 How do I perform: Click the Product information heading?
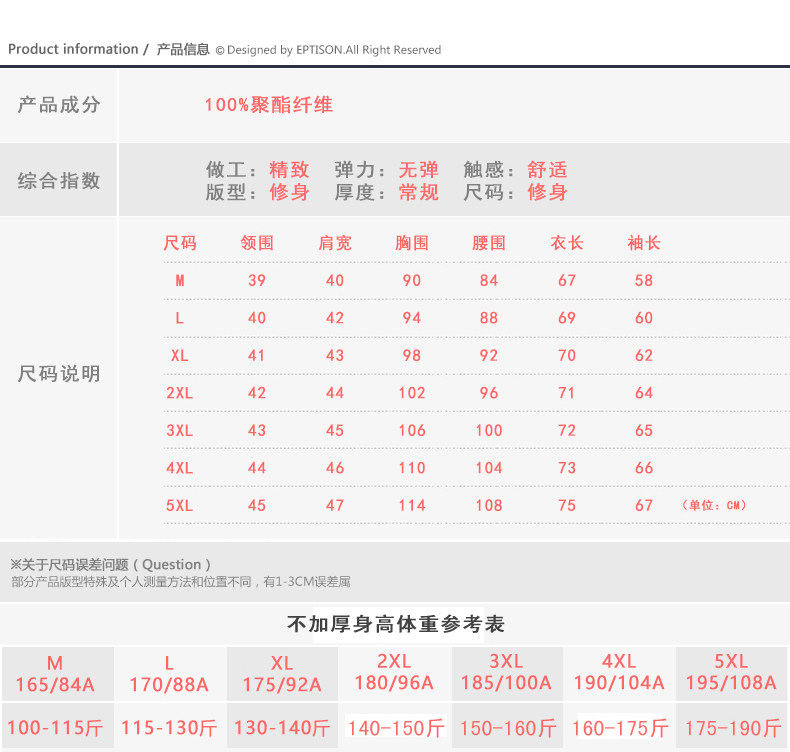[x=73, y=49]
